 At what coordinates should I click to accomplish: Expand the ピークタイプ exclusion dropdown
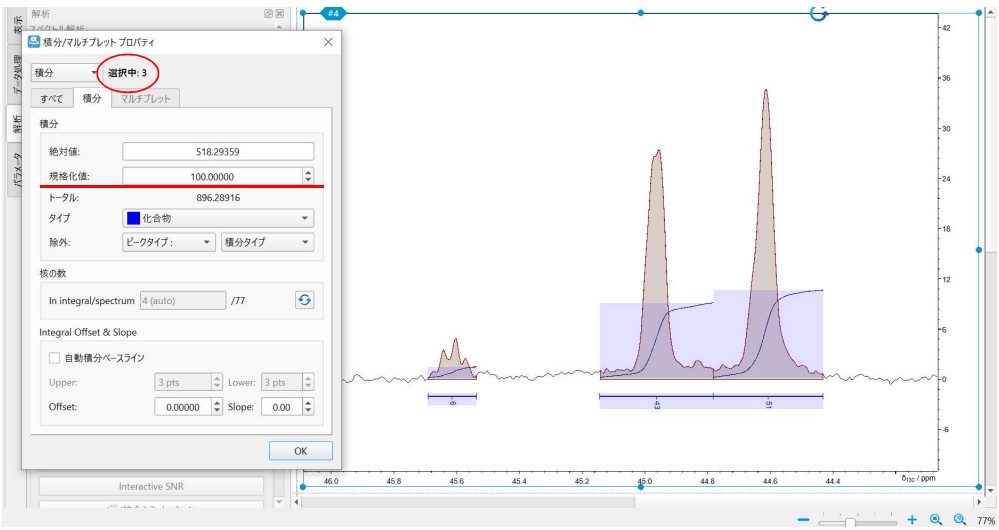tap(167, 242)
